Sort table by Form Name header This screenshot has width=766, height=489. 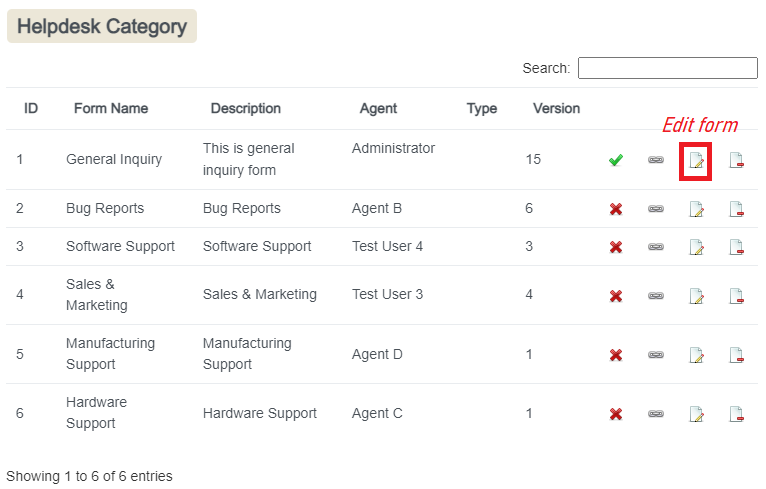111,108
